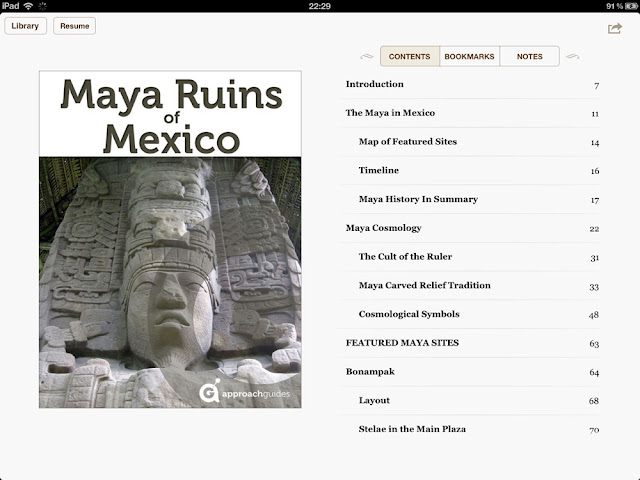Viewport: 640px width, 480px height.
Task: Open Stelae in the Main Plaza
Action: pos(412,429)
